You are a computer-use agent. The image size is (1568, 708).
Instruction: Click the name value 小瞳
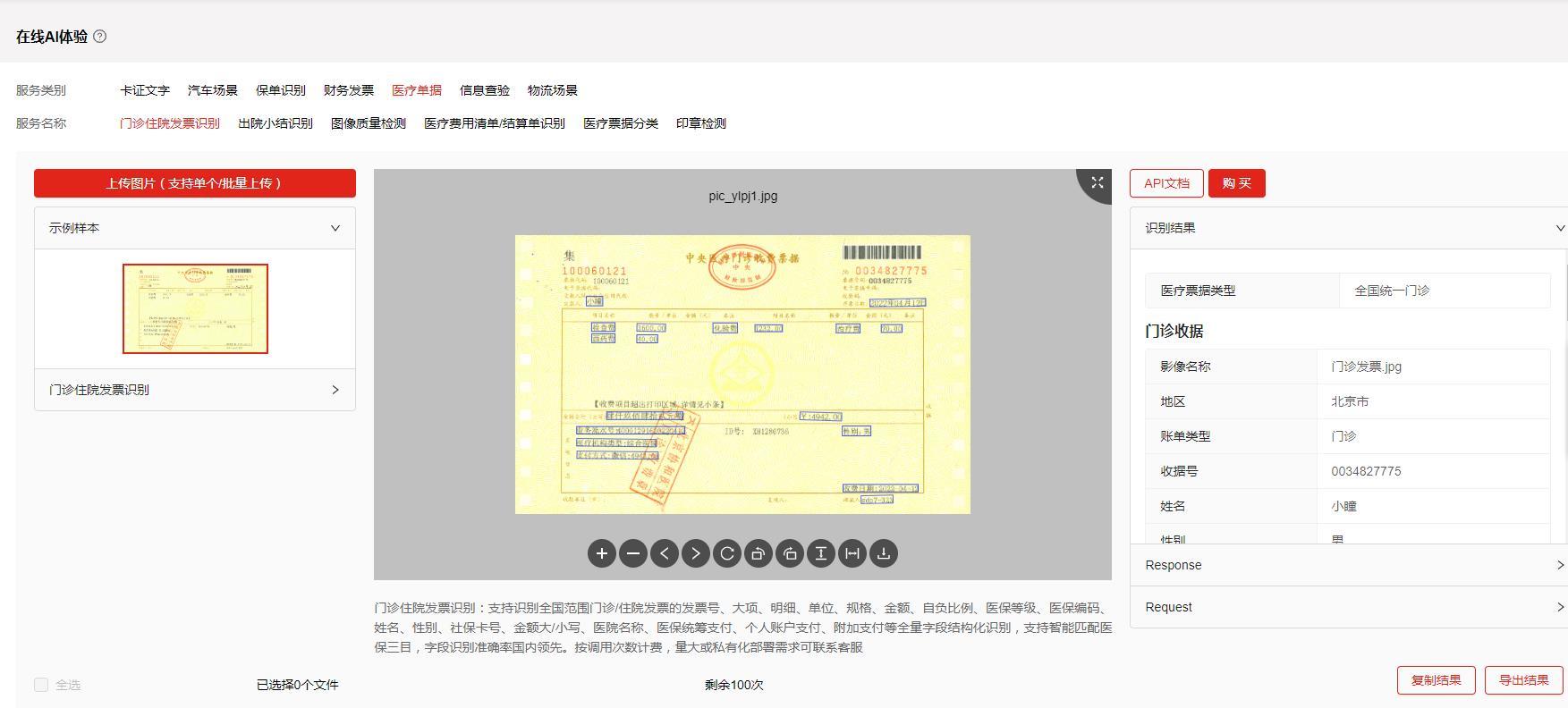[x=1343, y=506]
